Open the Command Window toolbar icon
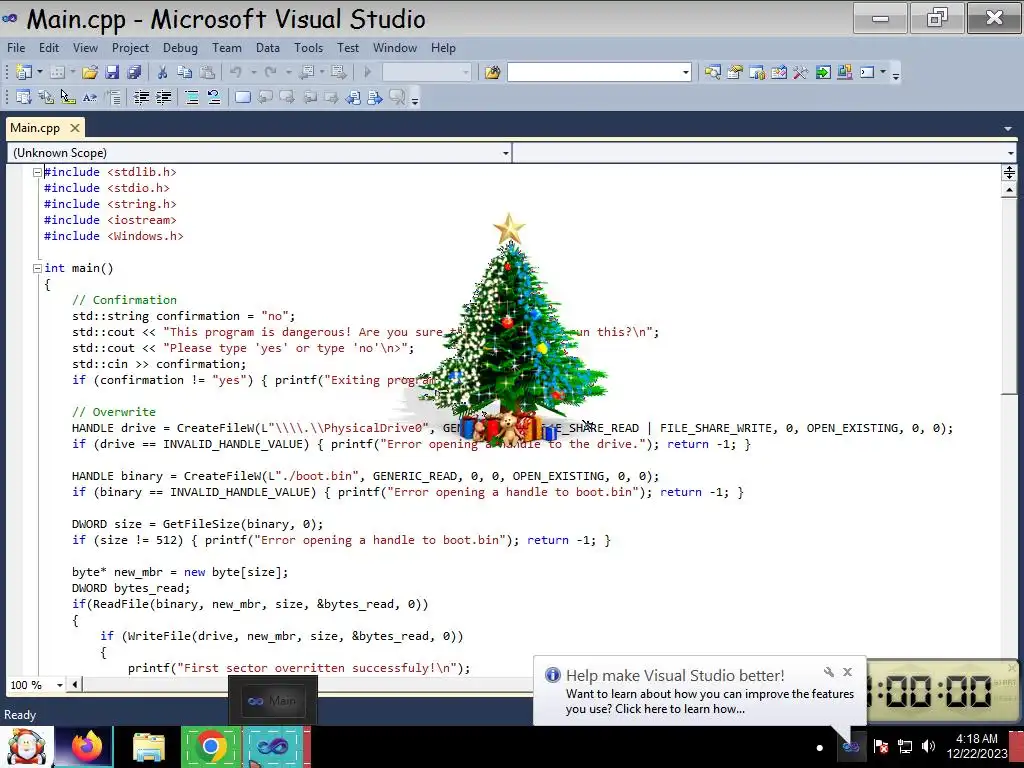The width and height of the screenshot is (1024, 768). pos(867,72)
